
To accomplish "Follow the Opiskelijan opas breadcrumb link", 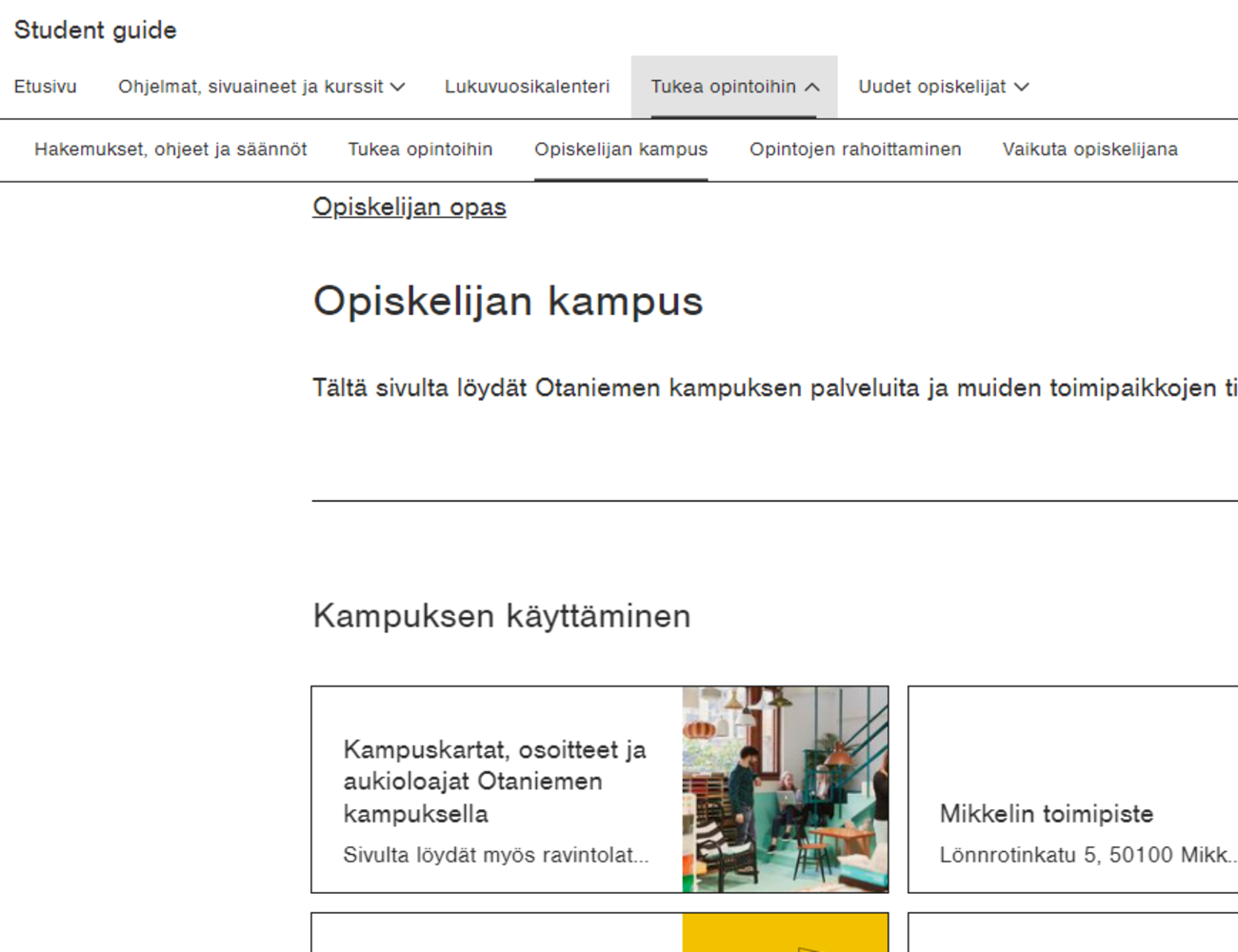I will coord(409,208).
